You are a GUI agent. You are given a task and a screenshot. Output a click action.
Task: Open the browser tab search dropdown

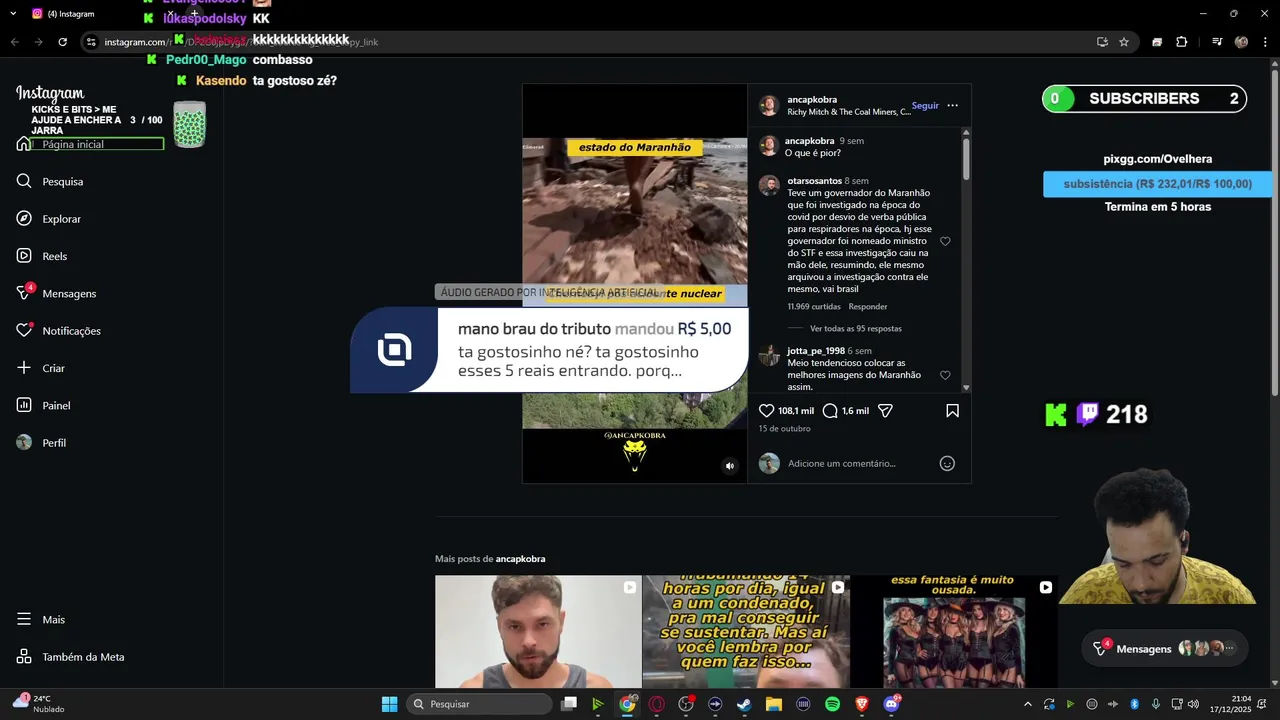pos(13,14)
